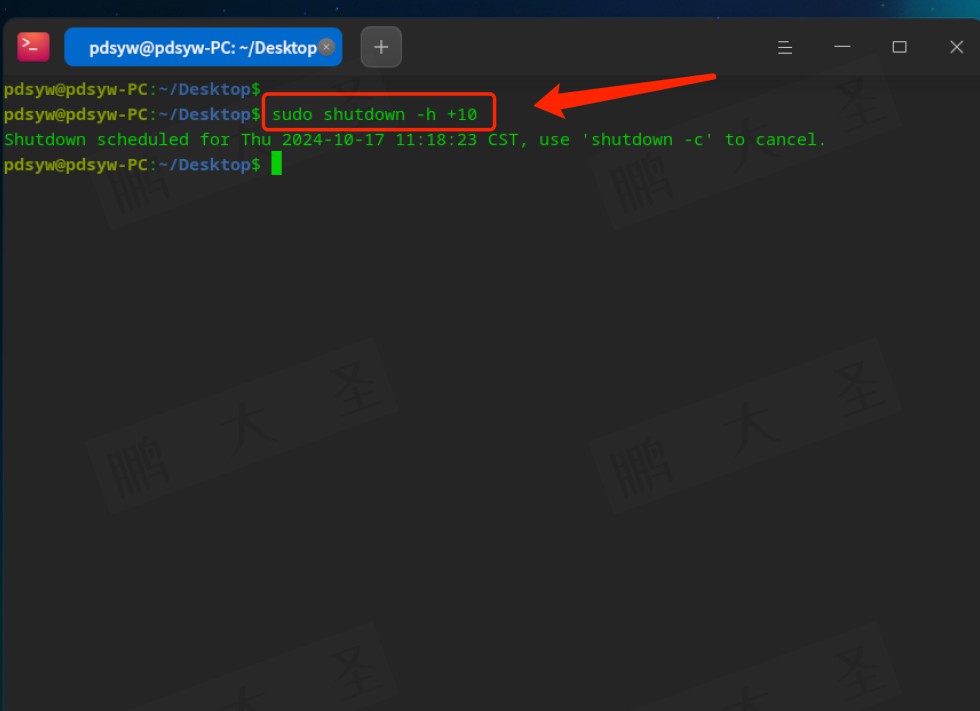Click the word shutdown in the highlighted command

(x=364, y=115)
